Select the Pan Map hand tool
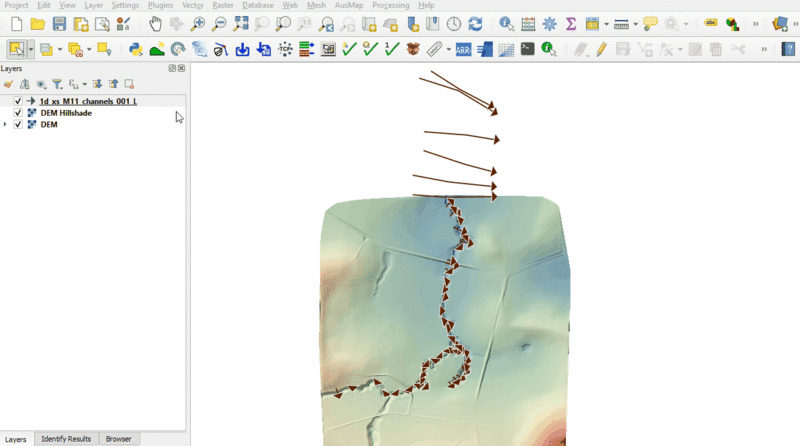Image resolution: width=800 pixels, height=446 pixels. click(x=155, y=24)
